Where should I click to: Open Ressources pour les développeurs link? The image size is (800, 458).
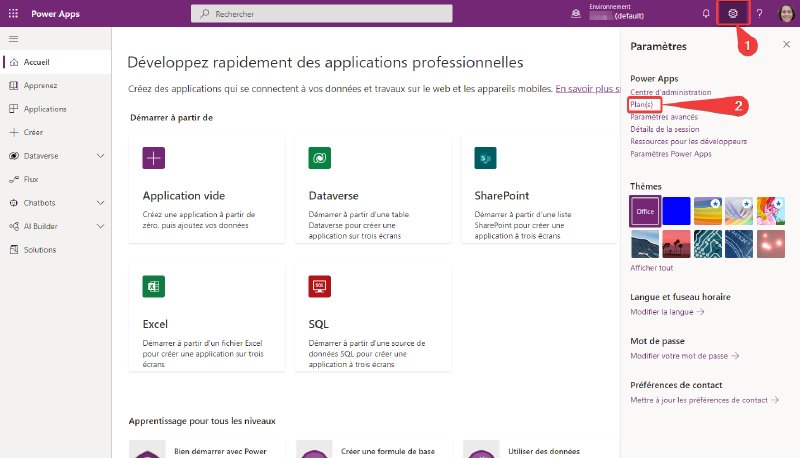688,141
